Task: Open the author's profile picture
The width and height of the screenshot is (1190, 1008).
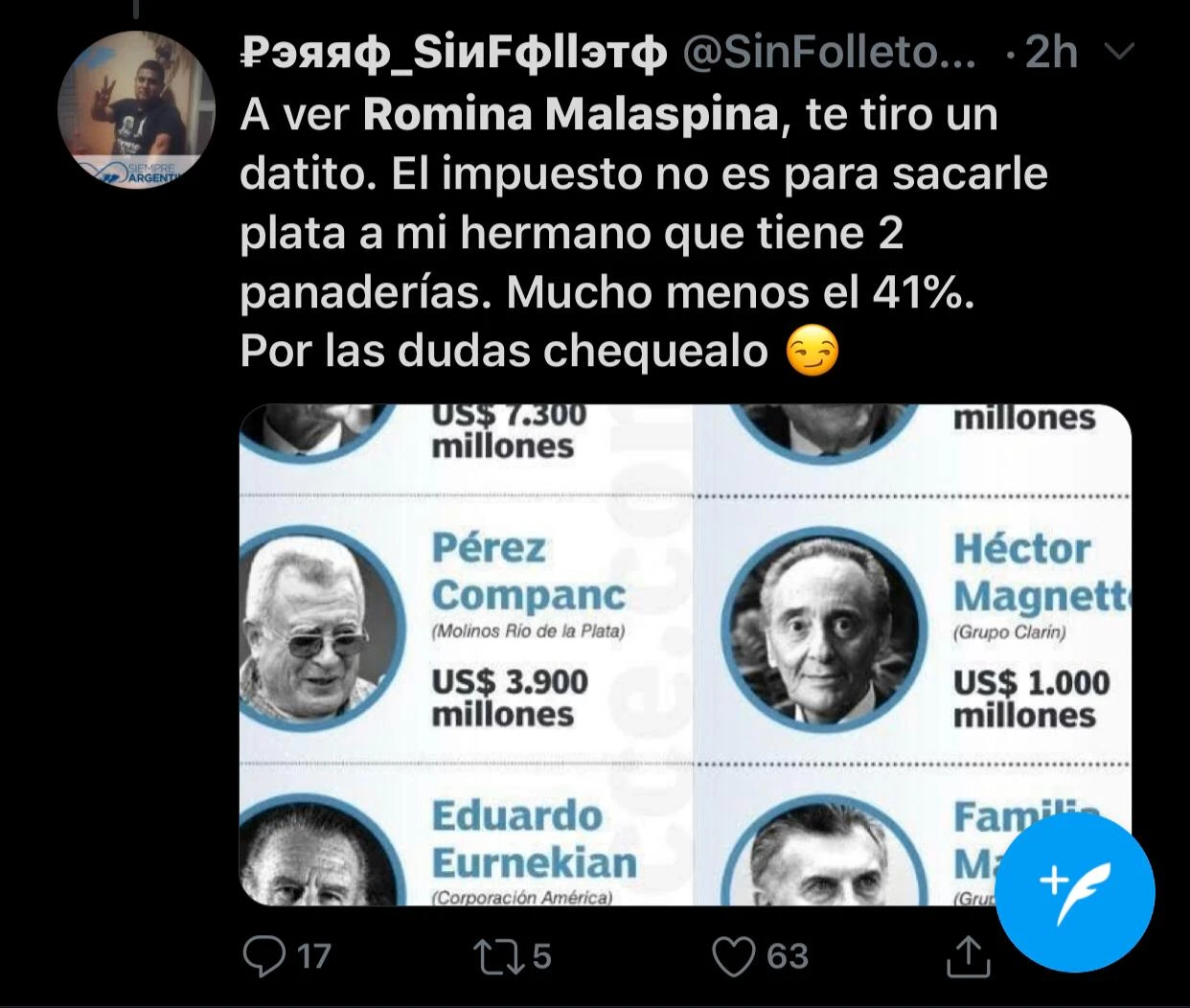Action: point(136,113)
